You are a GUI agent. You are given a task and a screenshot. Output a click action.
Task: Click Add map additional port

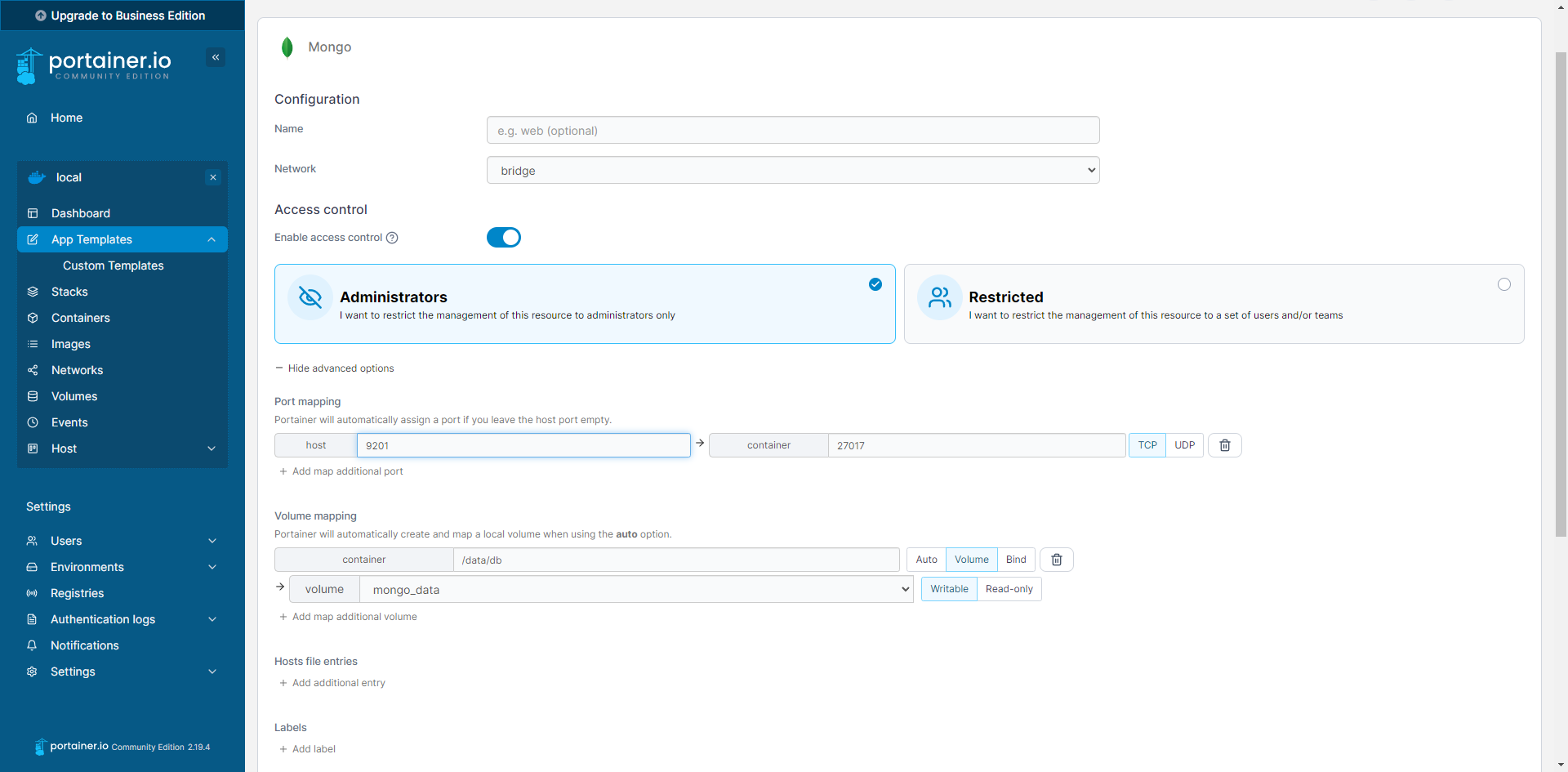click(341, 471)
